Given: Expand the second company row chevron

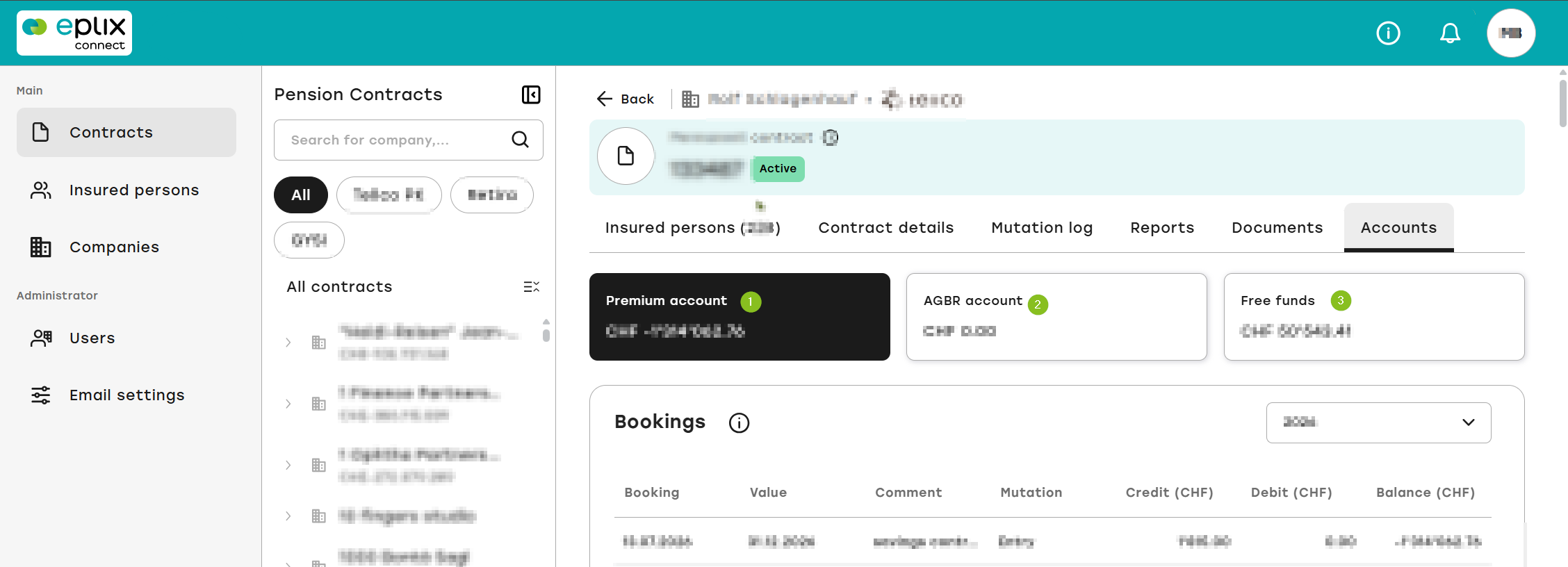Looking at the screenshot, I should pos(288,404).
